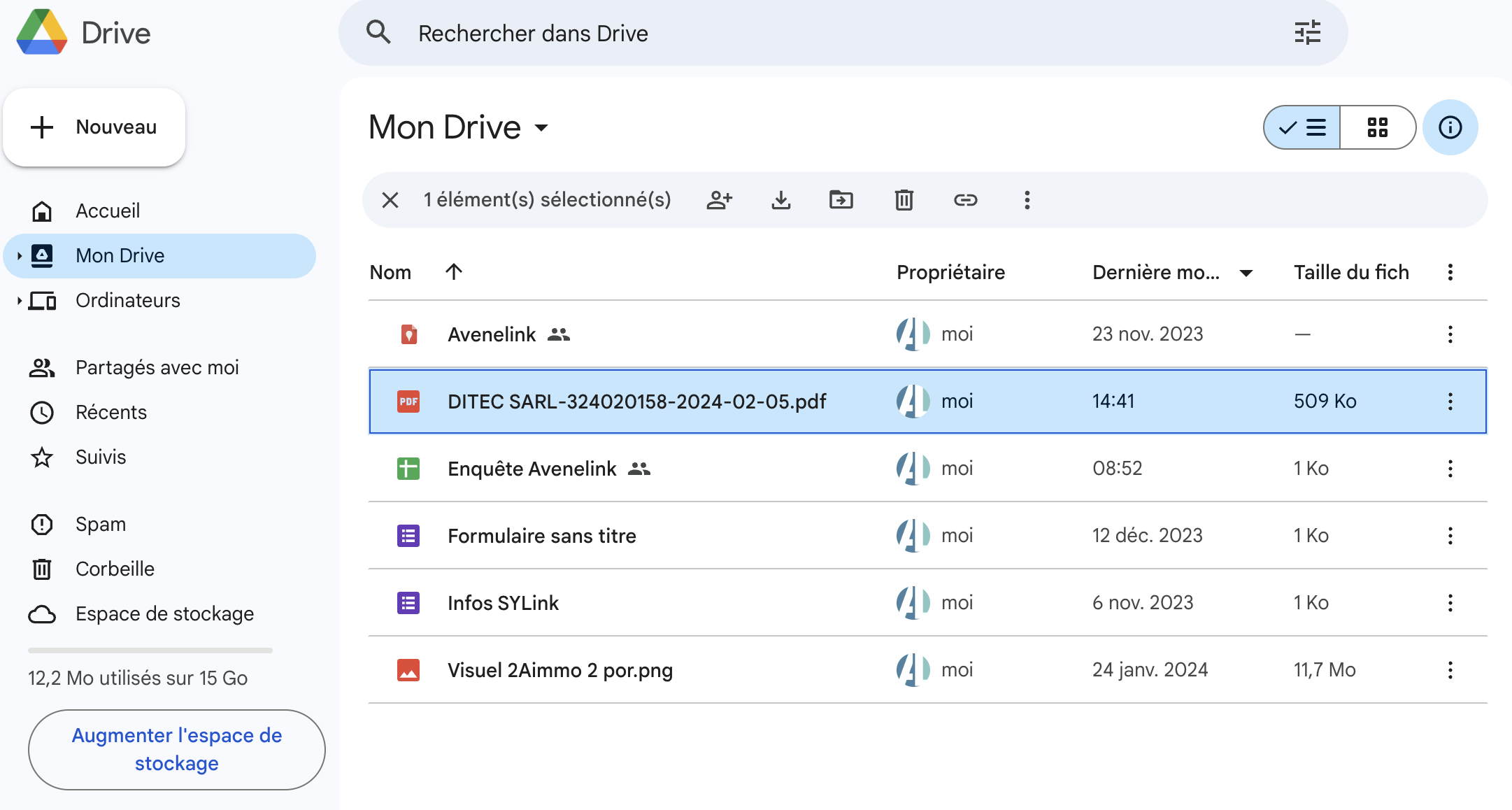Select the Avenelink file row
The height and width of the screenshot is (810, 1512).
click(927, 334)
